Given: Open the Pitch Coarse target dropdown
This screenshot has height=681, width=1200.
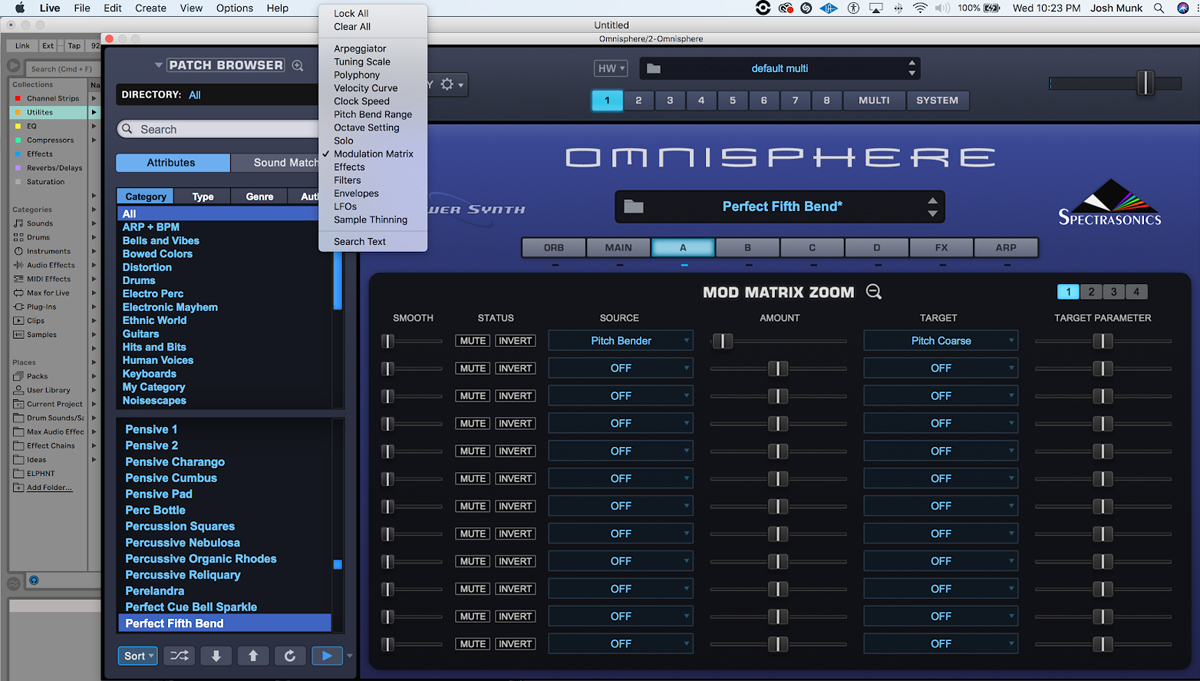Looking at the screenshot, I should (x=941, y=341).
